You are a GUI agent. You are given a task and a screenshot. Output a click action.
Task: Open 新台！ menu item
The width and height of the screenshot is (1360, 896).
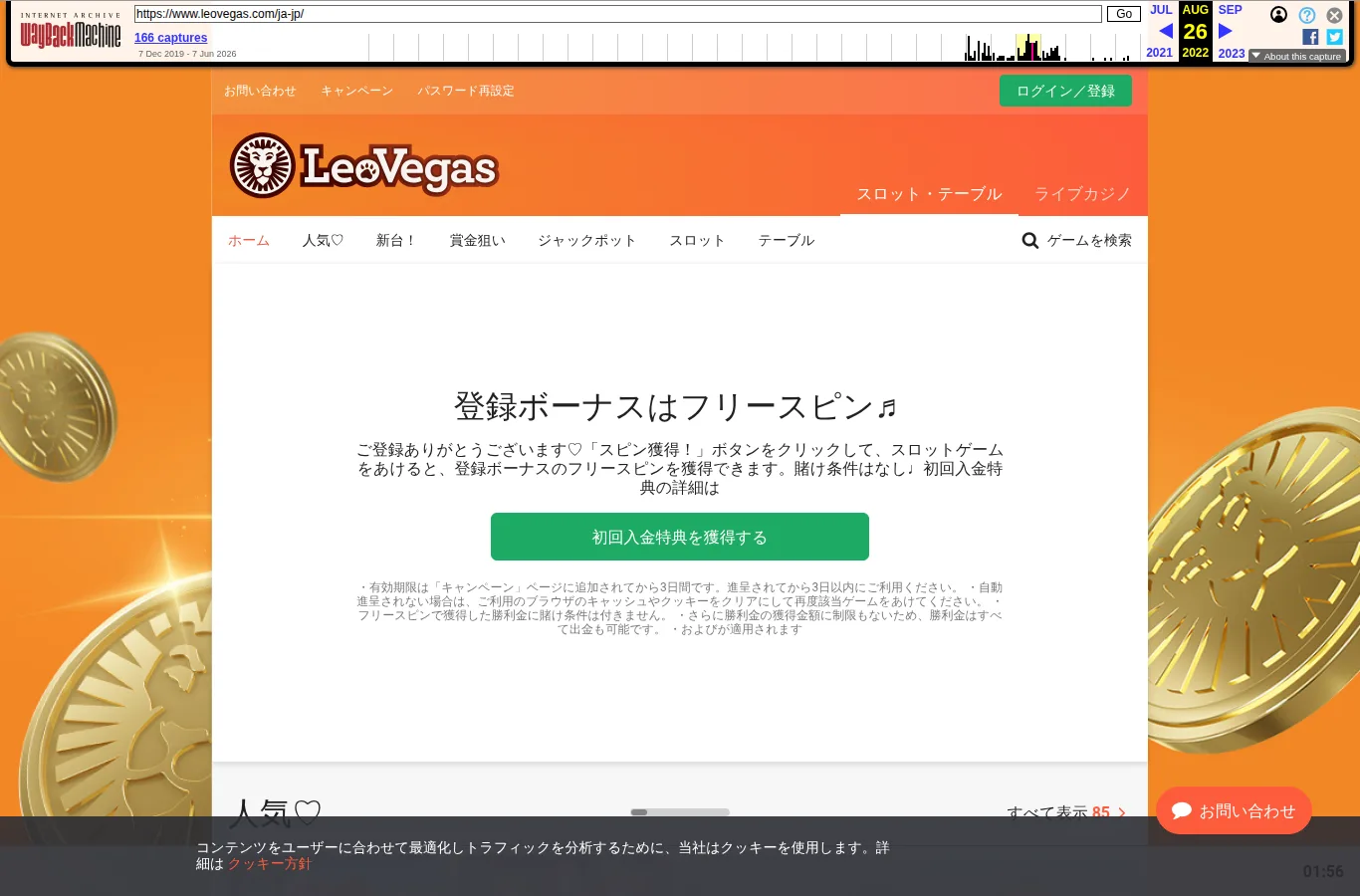click(x=396, y=240)
